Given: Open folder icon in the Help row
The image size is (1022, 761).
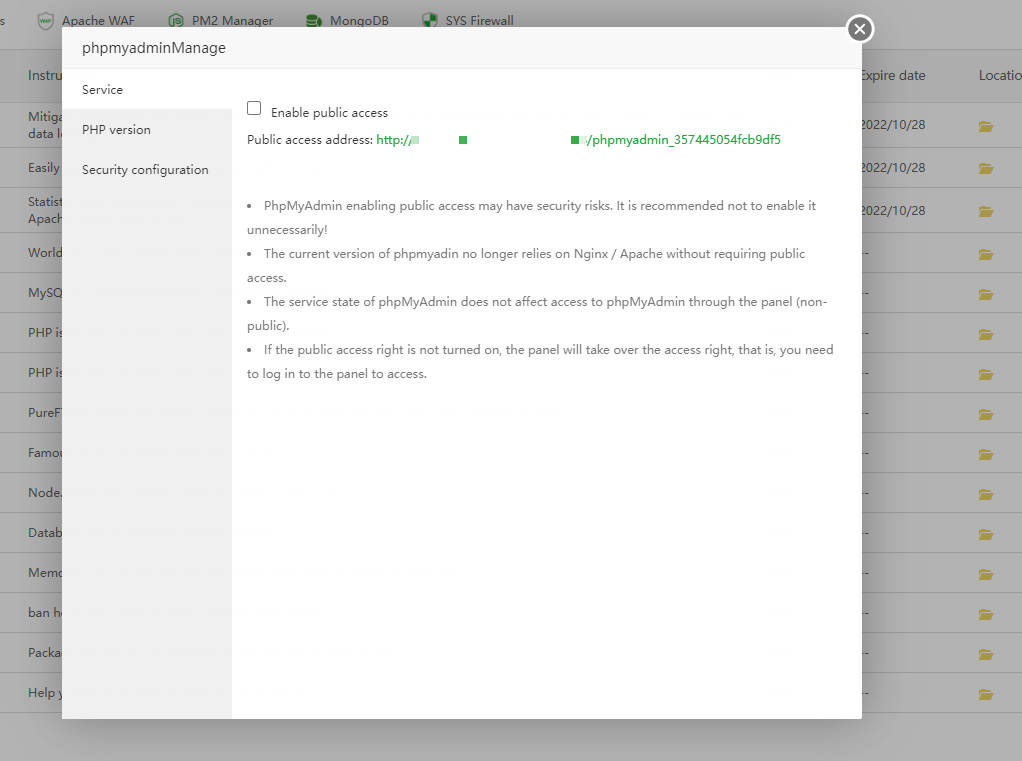Looking at the screenshot, I should point(986,695).
